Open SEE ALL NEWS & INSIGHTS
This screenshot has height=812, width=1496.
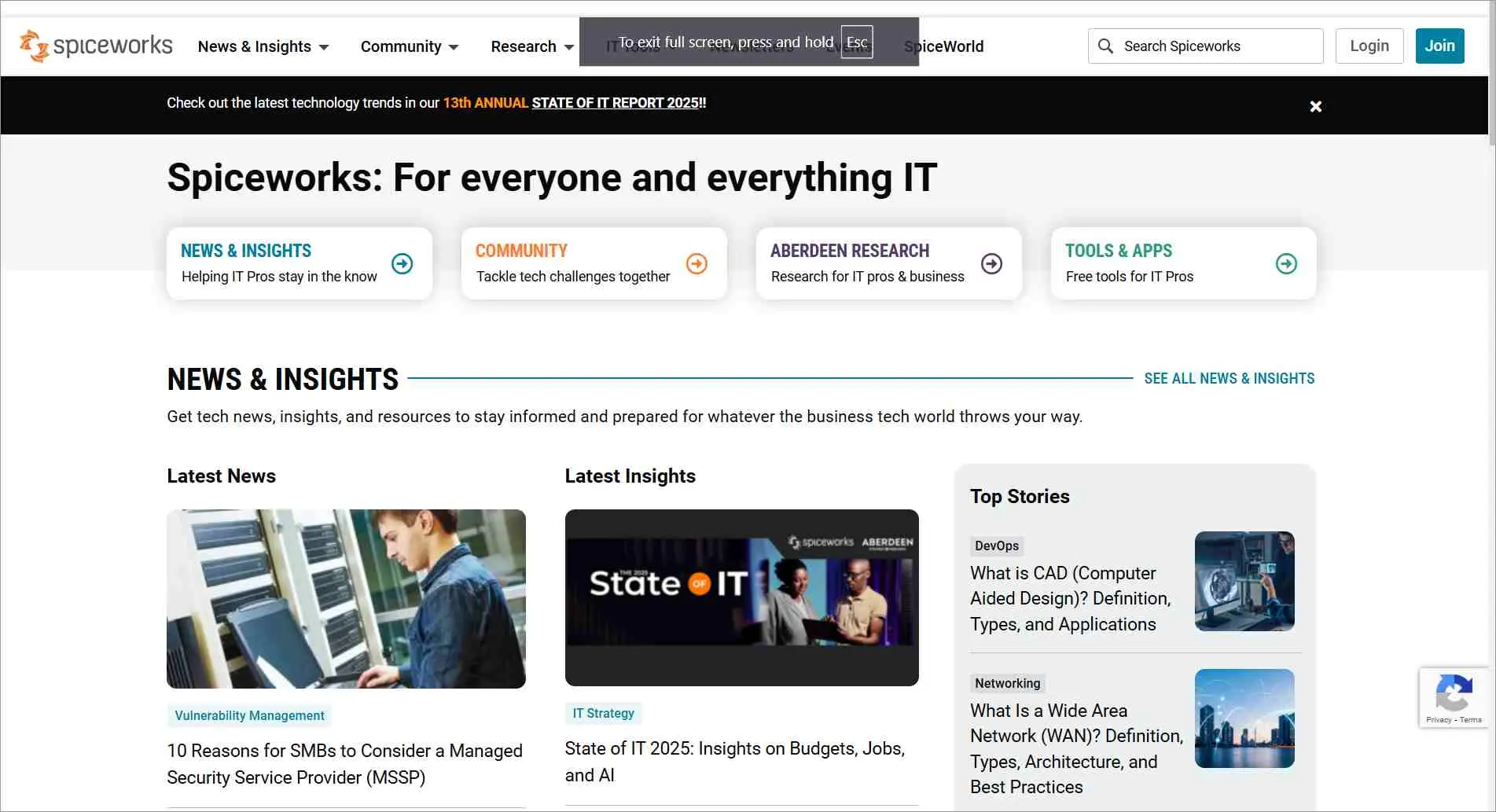pos(1230,378)
